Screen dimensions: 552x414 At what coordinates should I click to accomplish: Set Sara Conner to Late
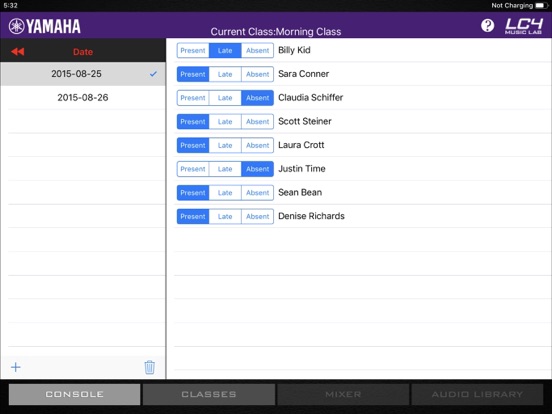pos(225,74)
